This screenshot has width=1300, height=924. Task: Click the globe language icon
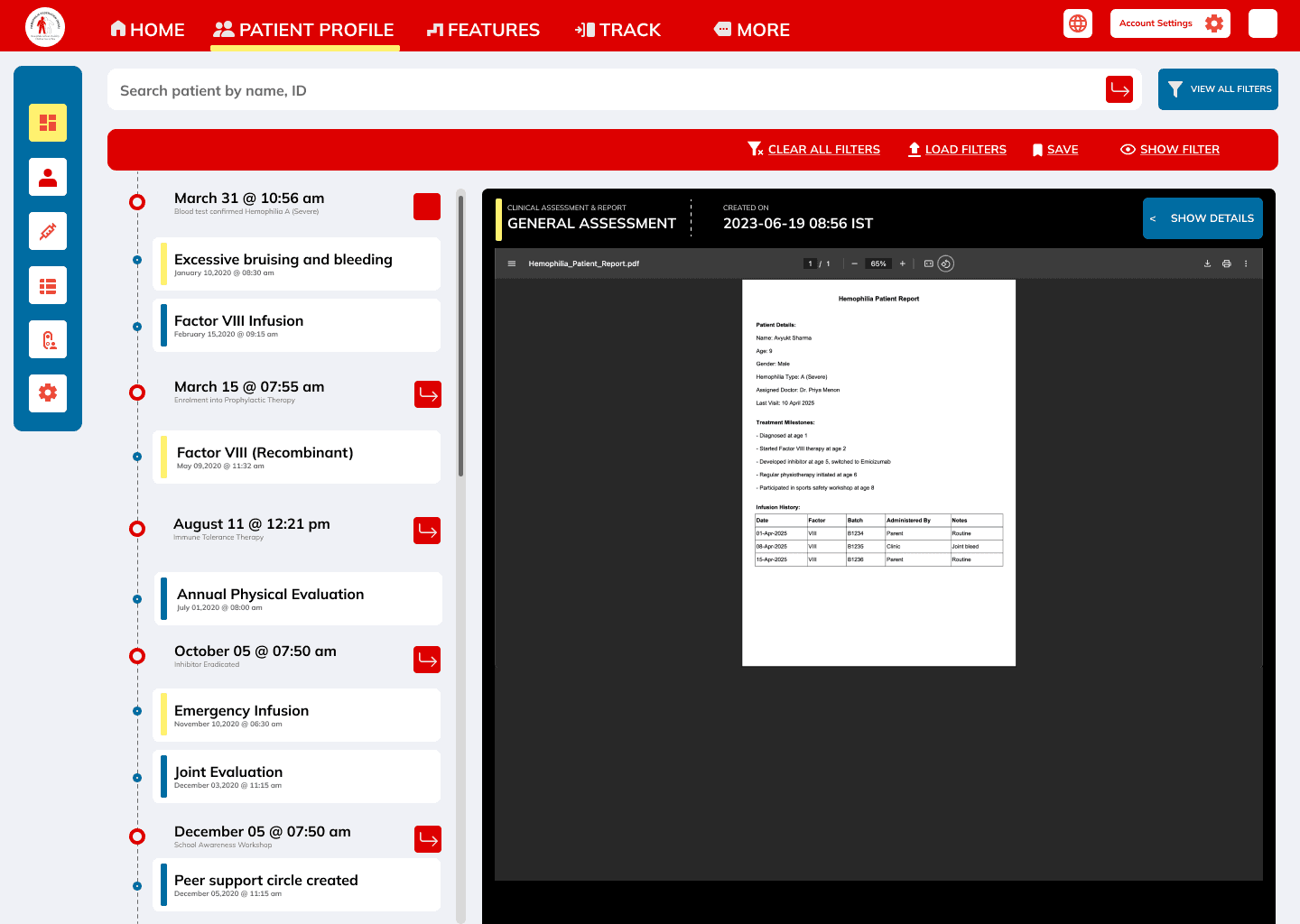tap(1078, 23)
